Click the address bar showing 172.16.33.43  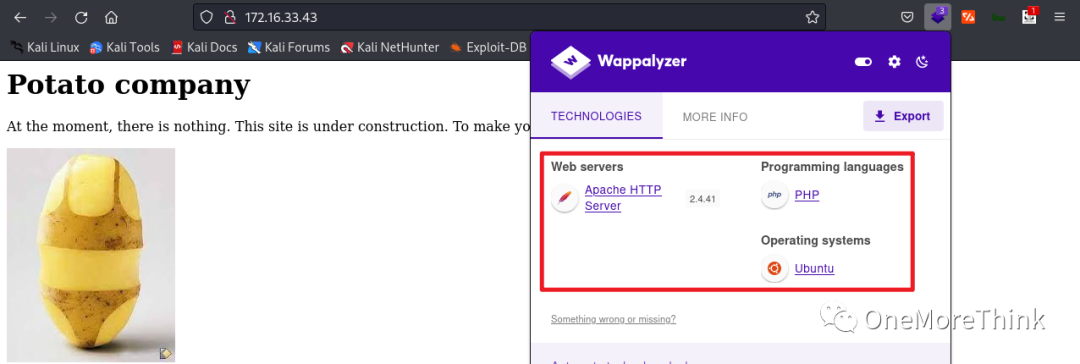(x=510, y=17)
